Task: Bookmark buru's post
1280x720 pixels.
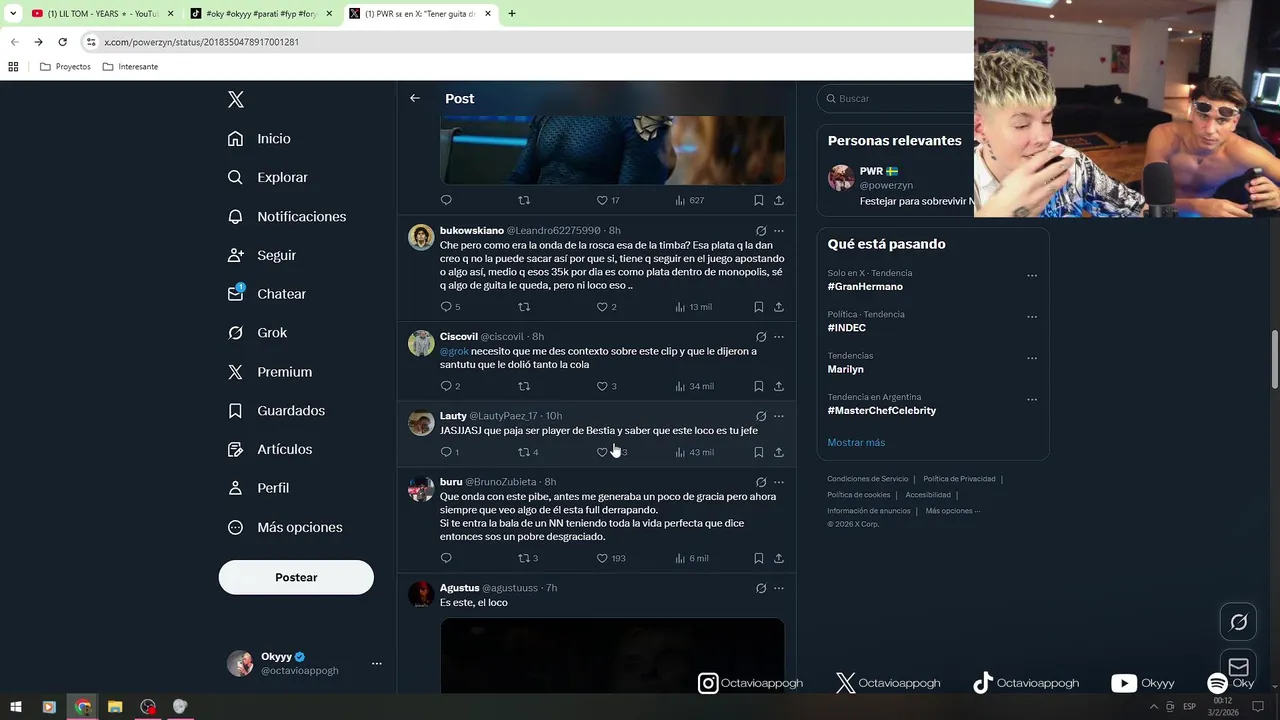Action: pyautogui.click(x=759, y=558)
